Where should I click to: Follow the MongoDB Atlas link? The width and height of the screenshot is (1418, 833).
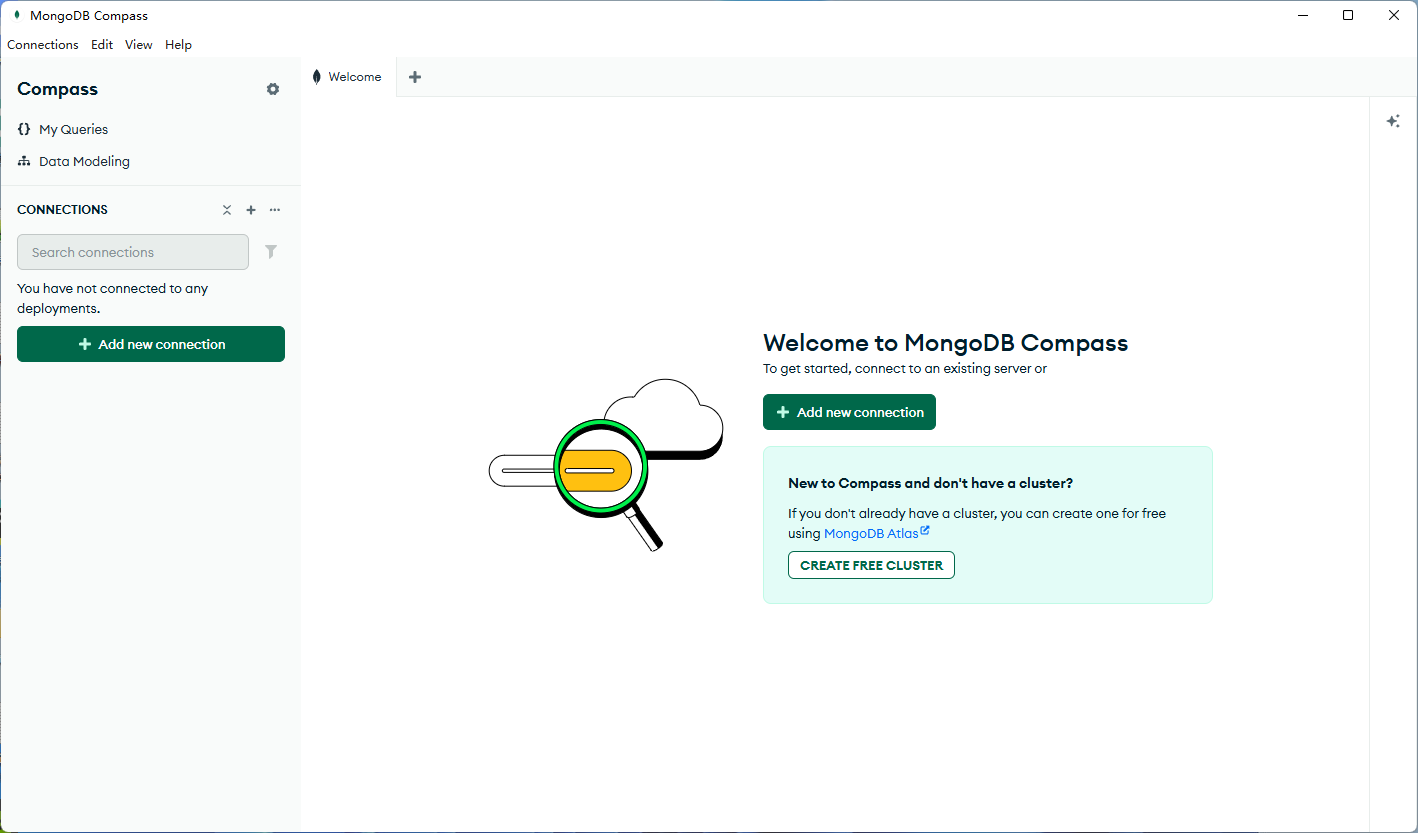click(x=876, y=533)
